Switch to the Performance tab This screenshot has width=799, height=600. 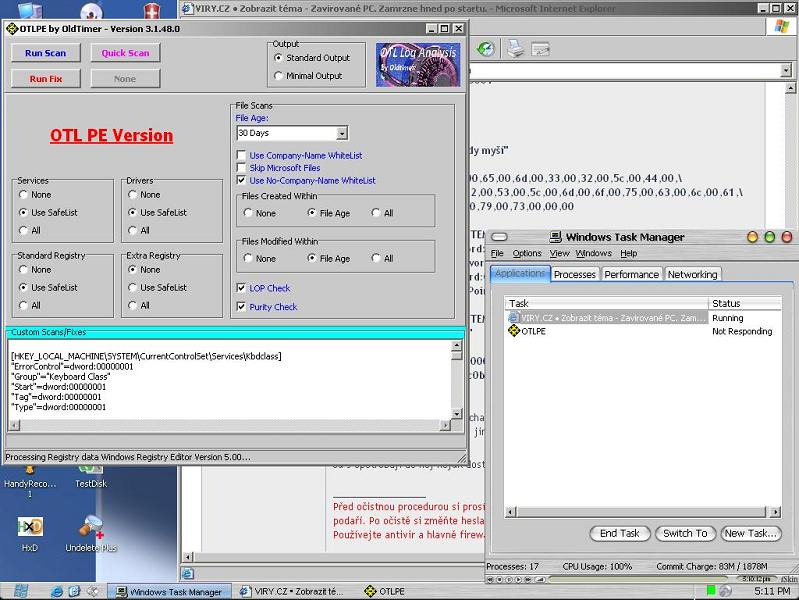(631, 274)
